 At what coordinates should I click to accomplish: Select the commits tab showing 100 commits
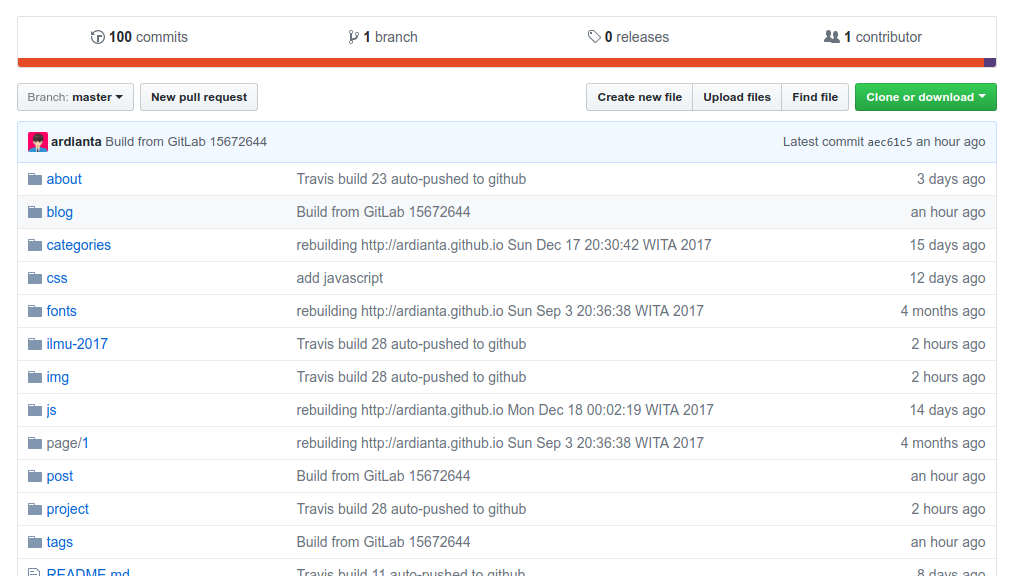[139, 36]
